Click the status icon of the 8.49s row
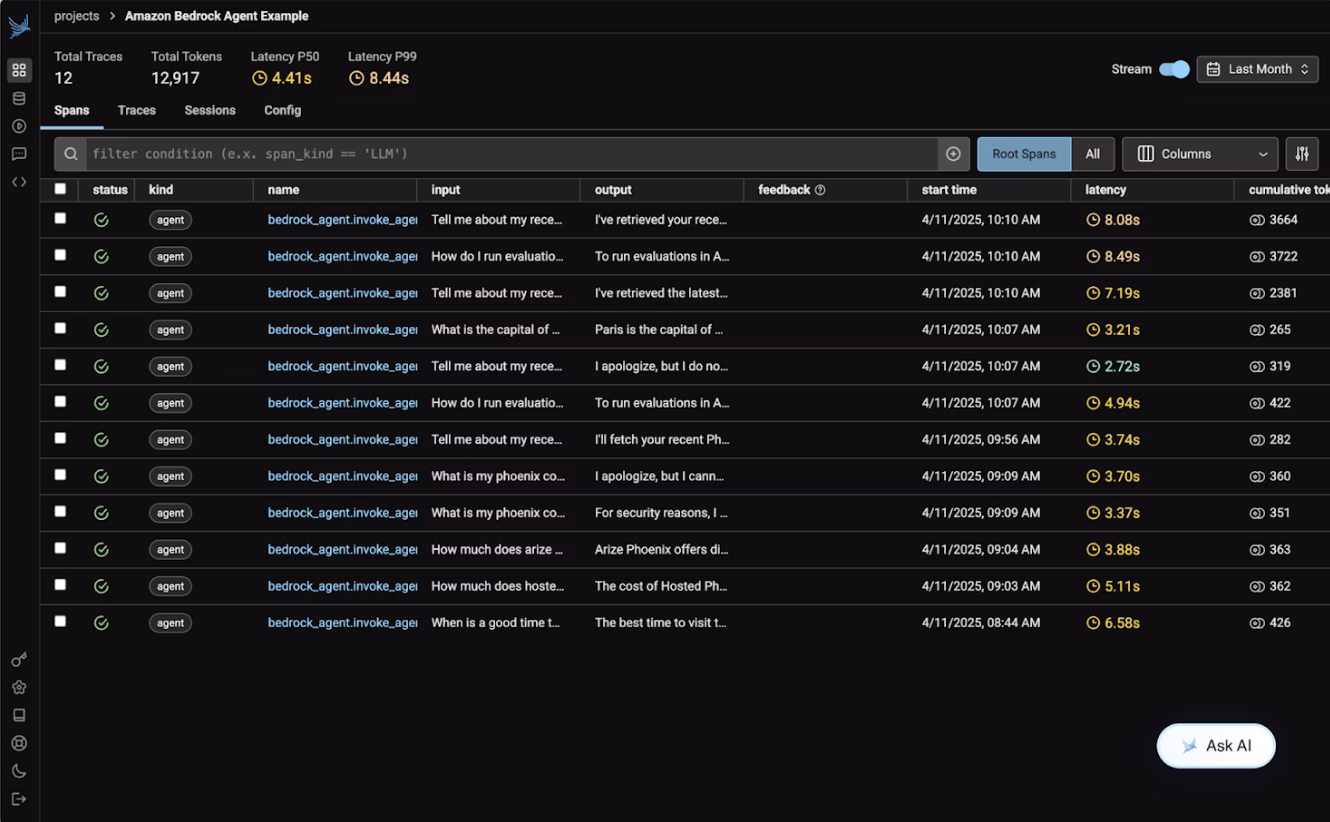This screenshot has height=822, width=1330. (x=101, y=257)
